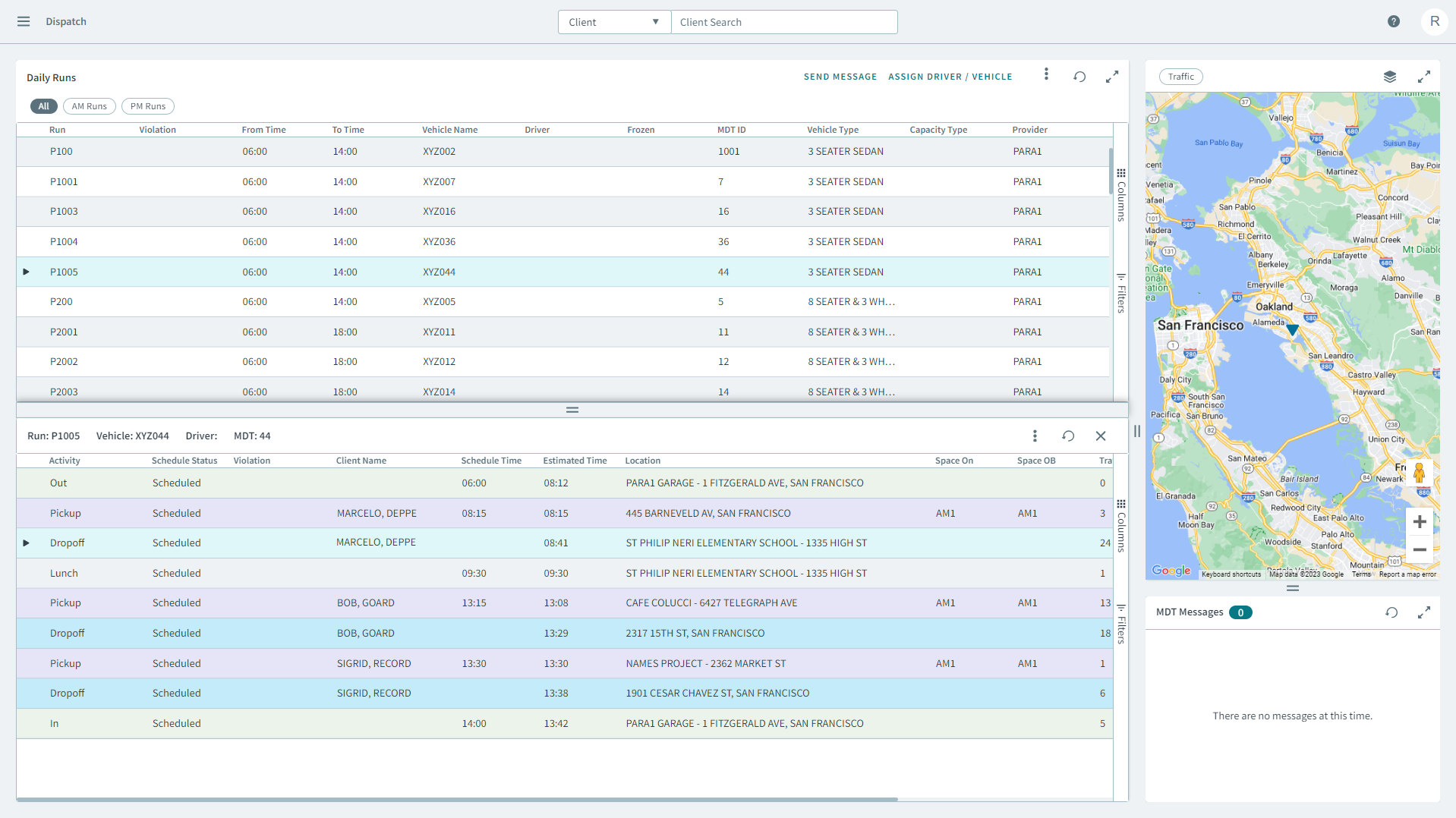The height and width of the screenshot is (818, 1456).
Task: Click ASSIGN DRIVER / VEHICLE button
Action: tap(950, 77)
